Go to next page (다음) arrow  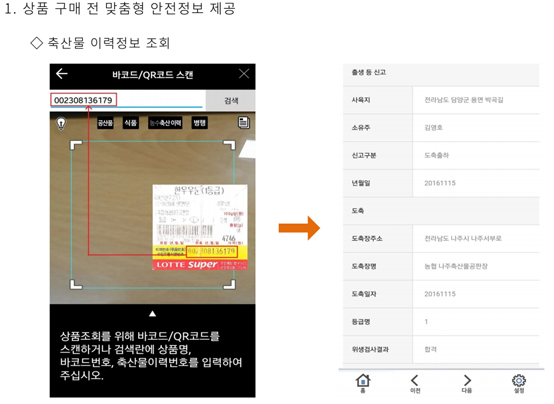(467, 383)
